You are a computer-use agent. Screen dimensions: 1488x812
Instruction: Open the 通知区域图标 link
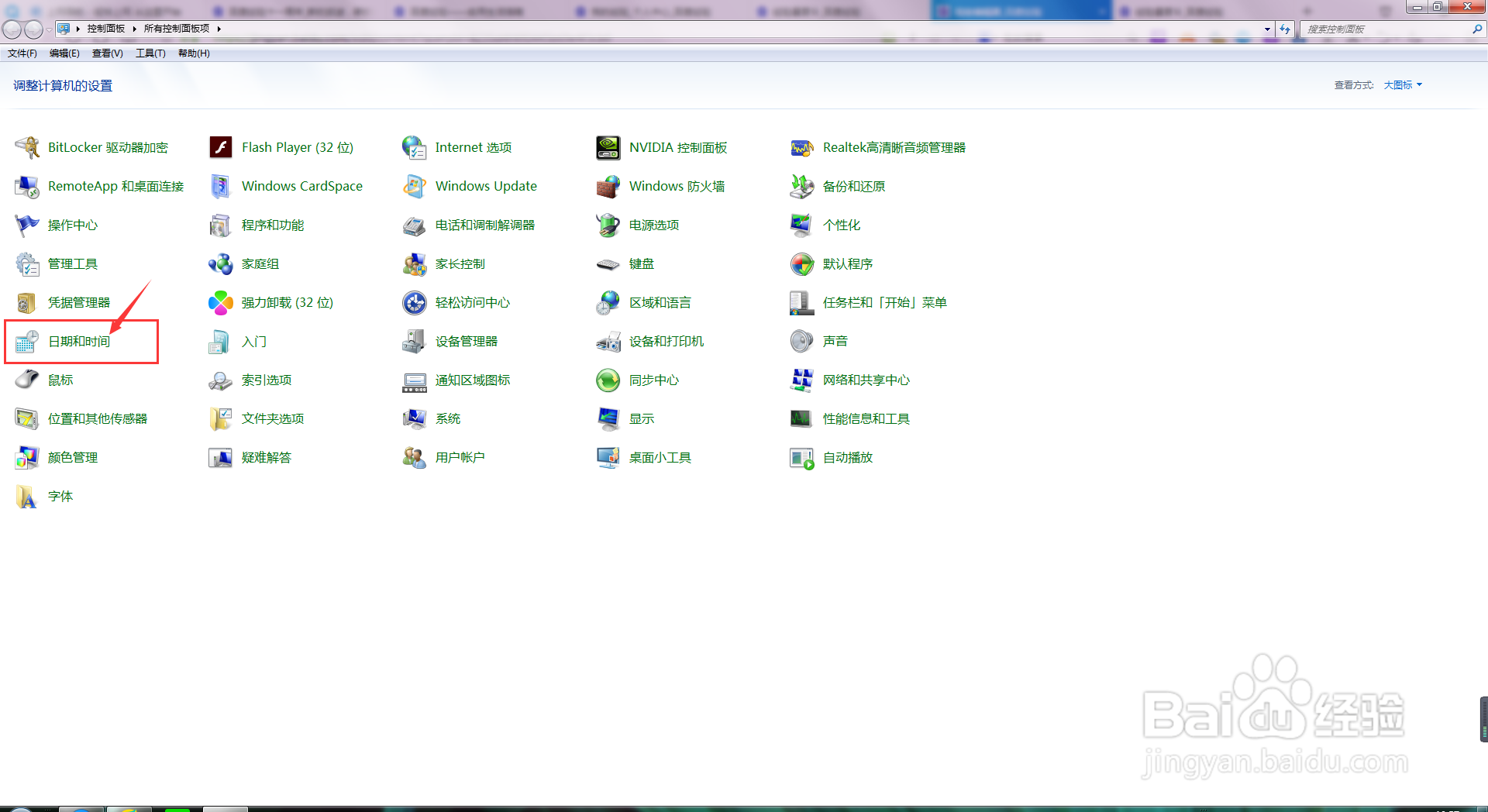[x=473, y=380]
